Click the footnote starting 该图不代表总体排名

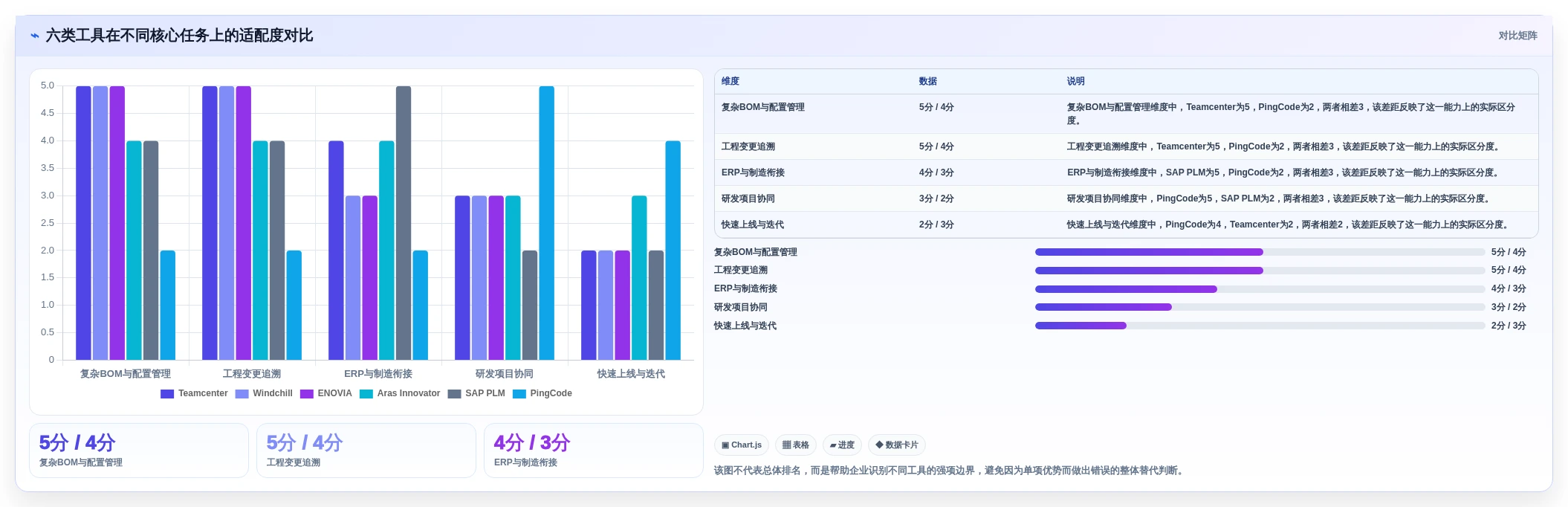click(x=950, y=471)
